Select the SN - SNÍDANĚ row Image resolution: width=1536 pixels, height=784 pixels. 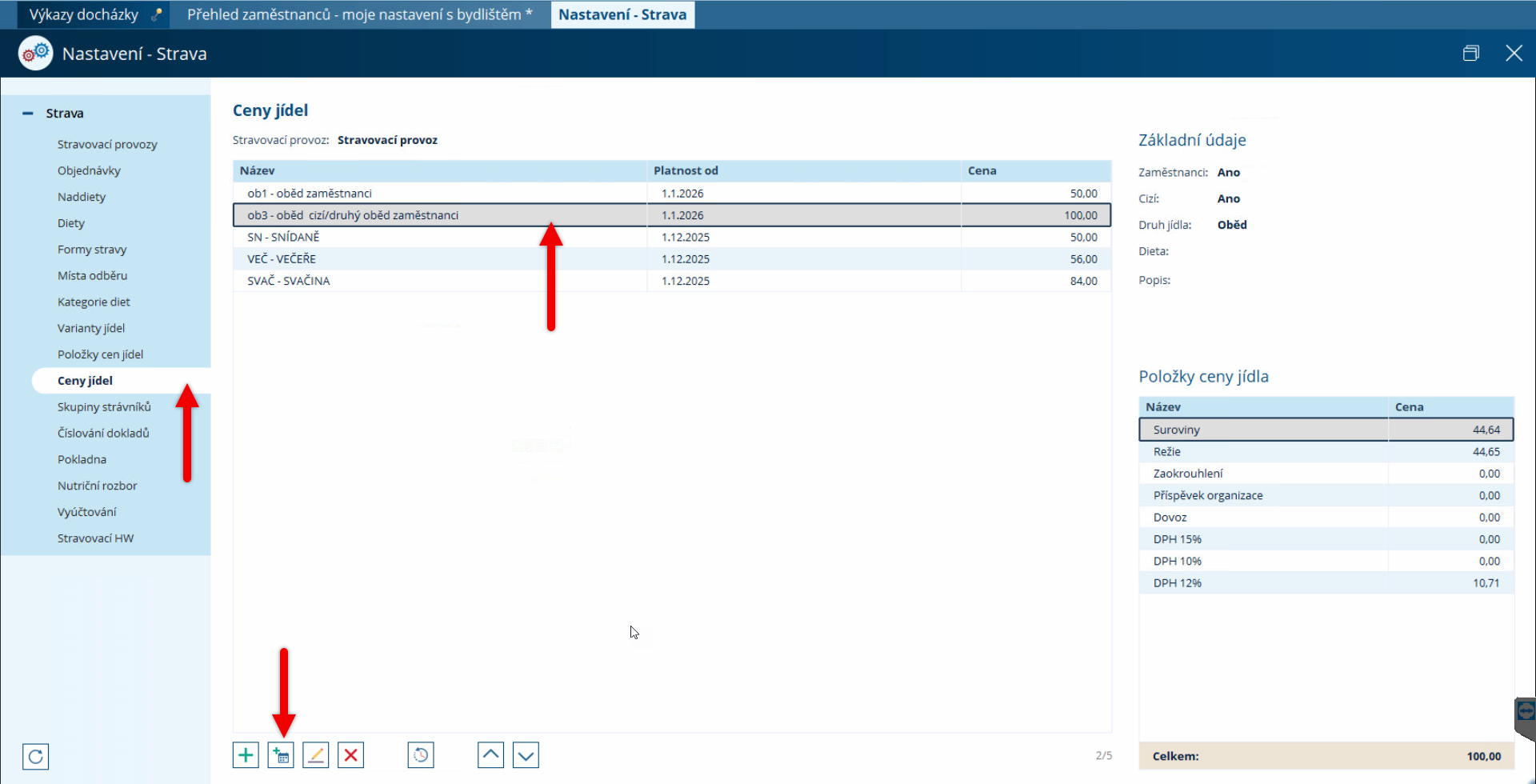pyautogui.click(x=672, y=237)
